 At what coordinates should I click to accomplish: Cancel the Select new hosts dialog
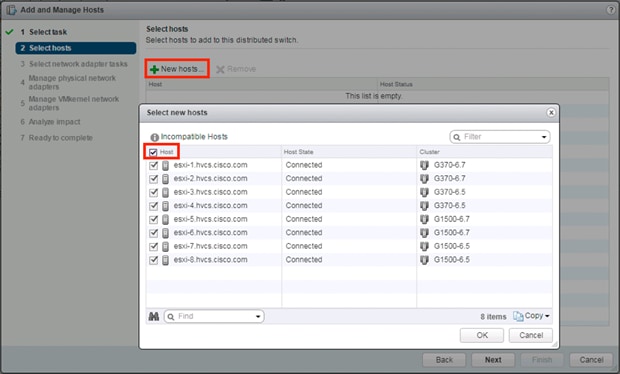[x=531, y=335]
